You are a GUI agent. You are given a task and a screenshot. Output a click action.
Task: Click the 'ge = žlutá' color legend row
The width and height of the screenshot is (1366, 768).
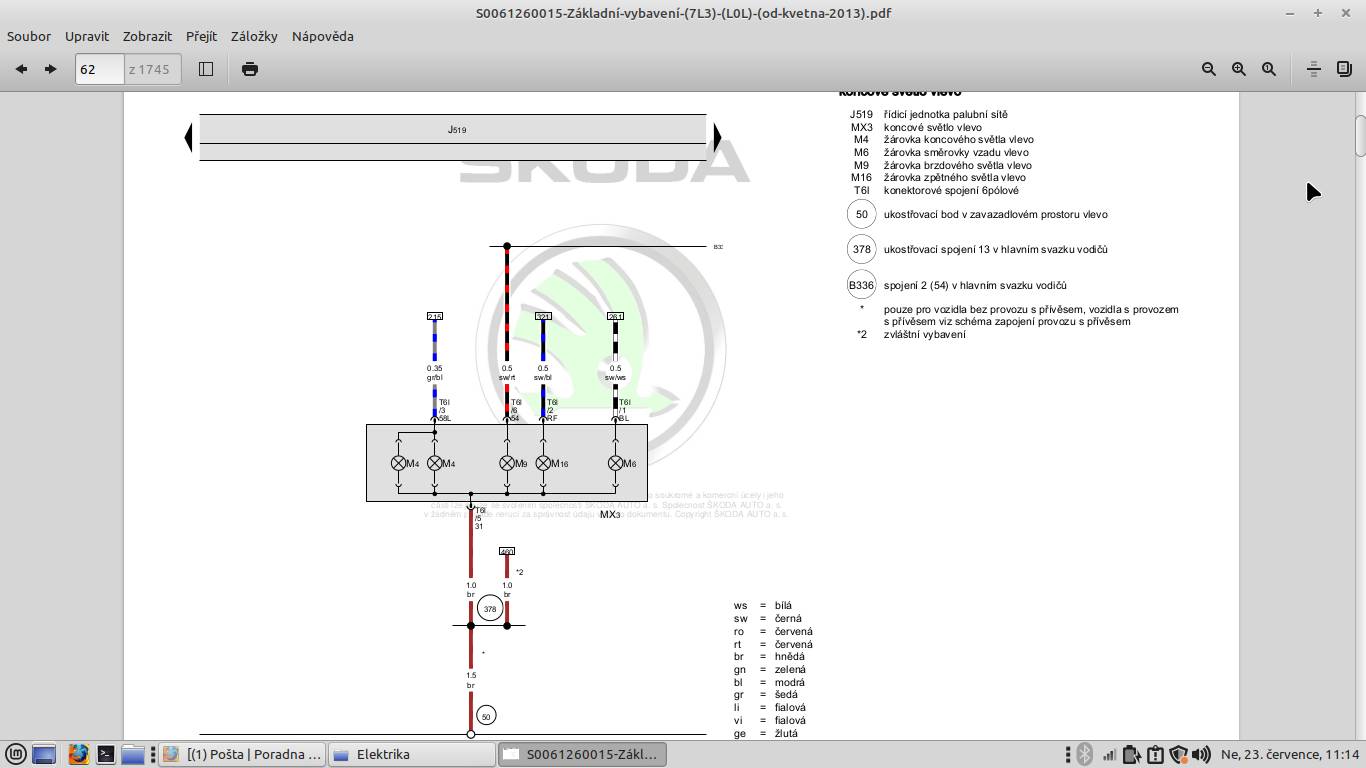(x=765, y=733)
